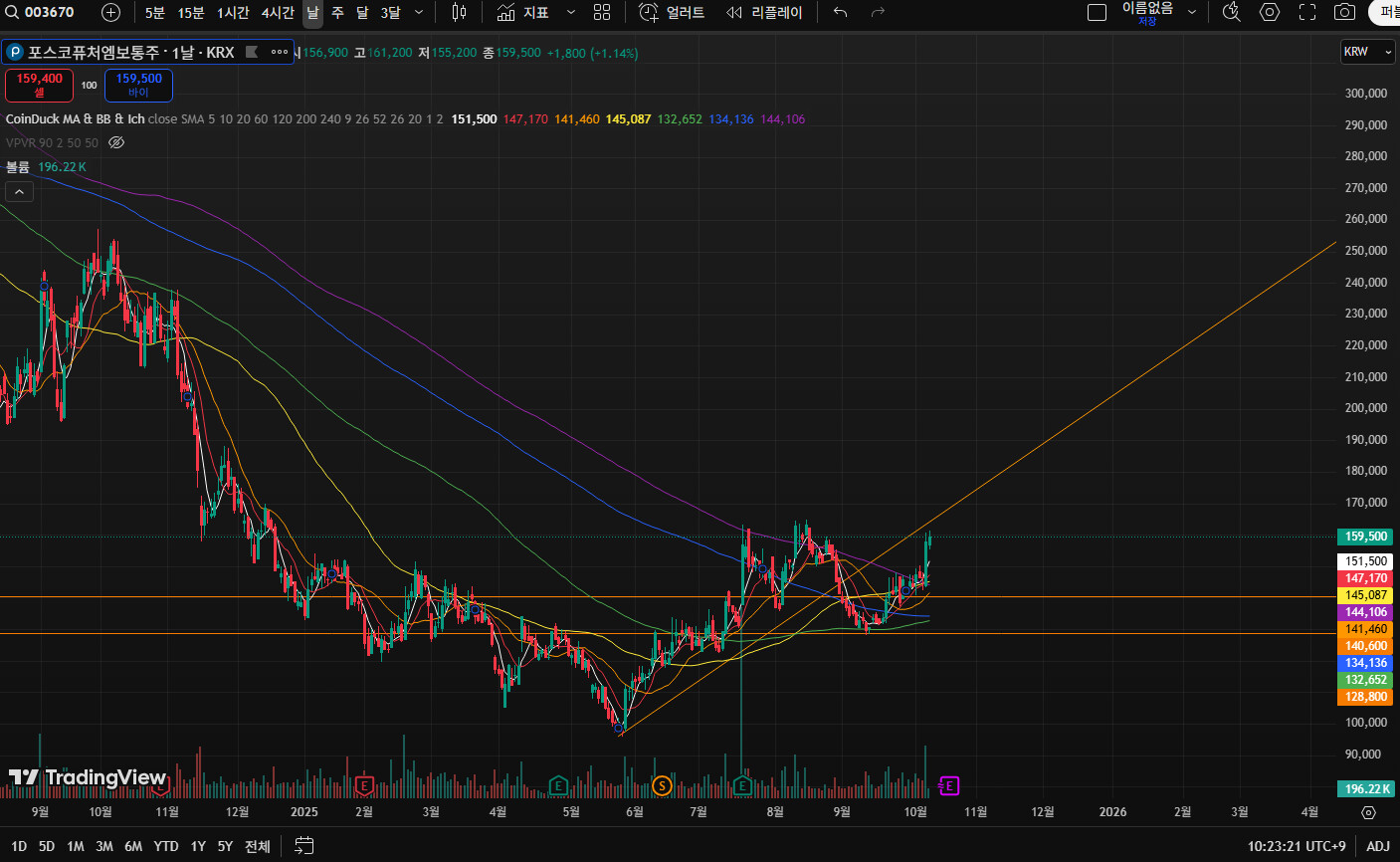Open chart settings hexagon icon
The height and width of the screenshot is (862, 1400).
pyautogui.click(x=1270, y=13)
